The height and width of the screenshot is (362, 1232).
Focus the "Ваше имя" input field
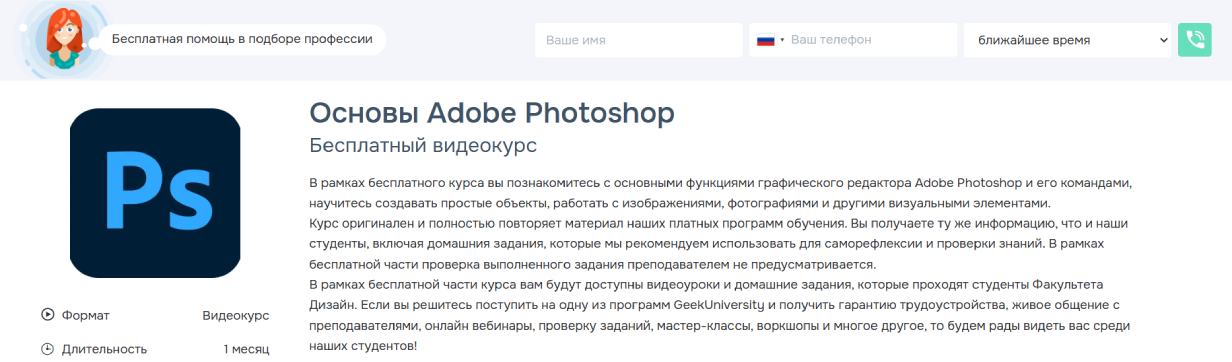pos(638,40)
